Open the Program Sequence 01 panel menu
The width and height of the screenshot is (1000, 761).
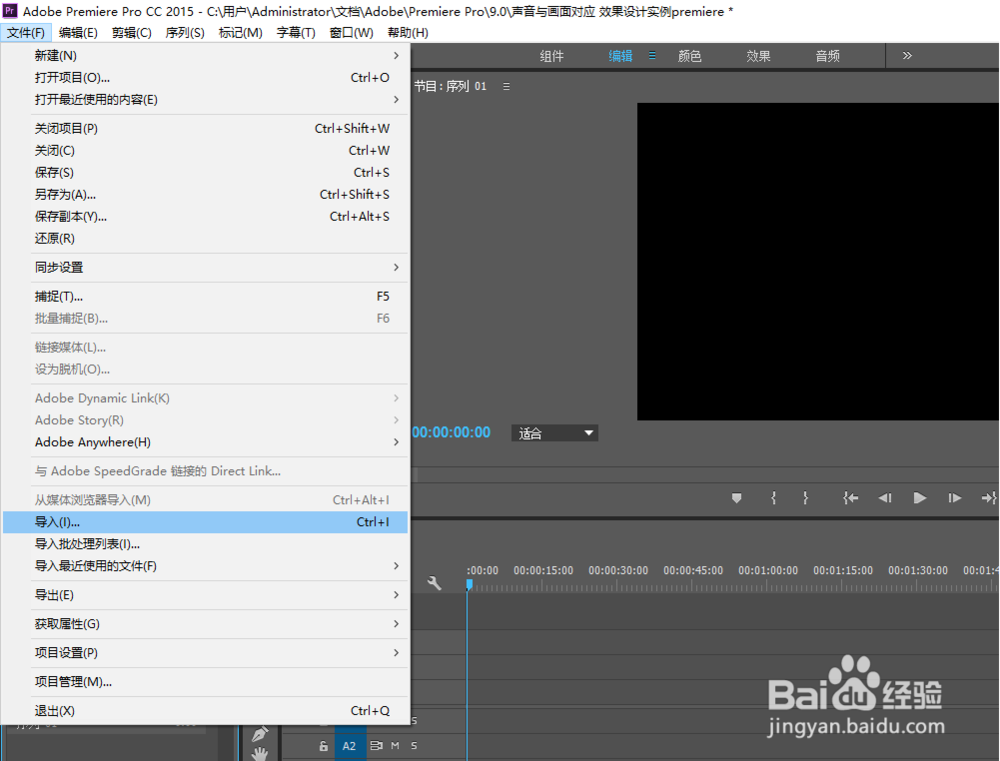coord(506,86)
